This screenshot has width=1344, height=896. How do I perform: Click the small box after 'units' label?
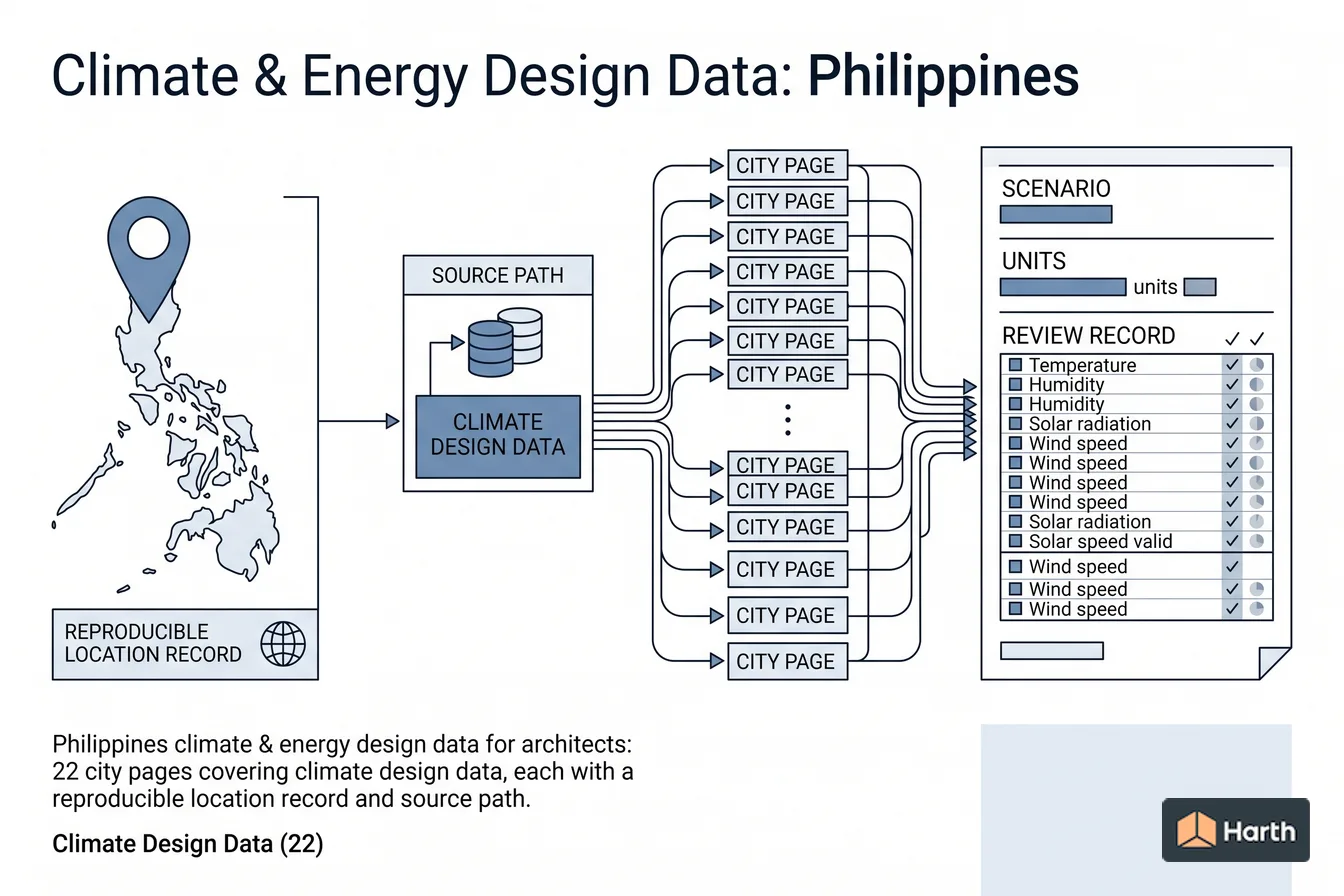tap(1200, 287)
